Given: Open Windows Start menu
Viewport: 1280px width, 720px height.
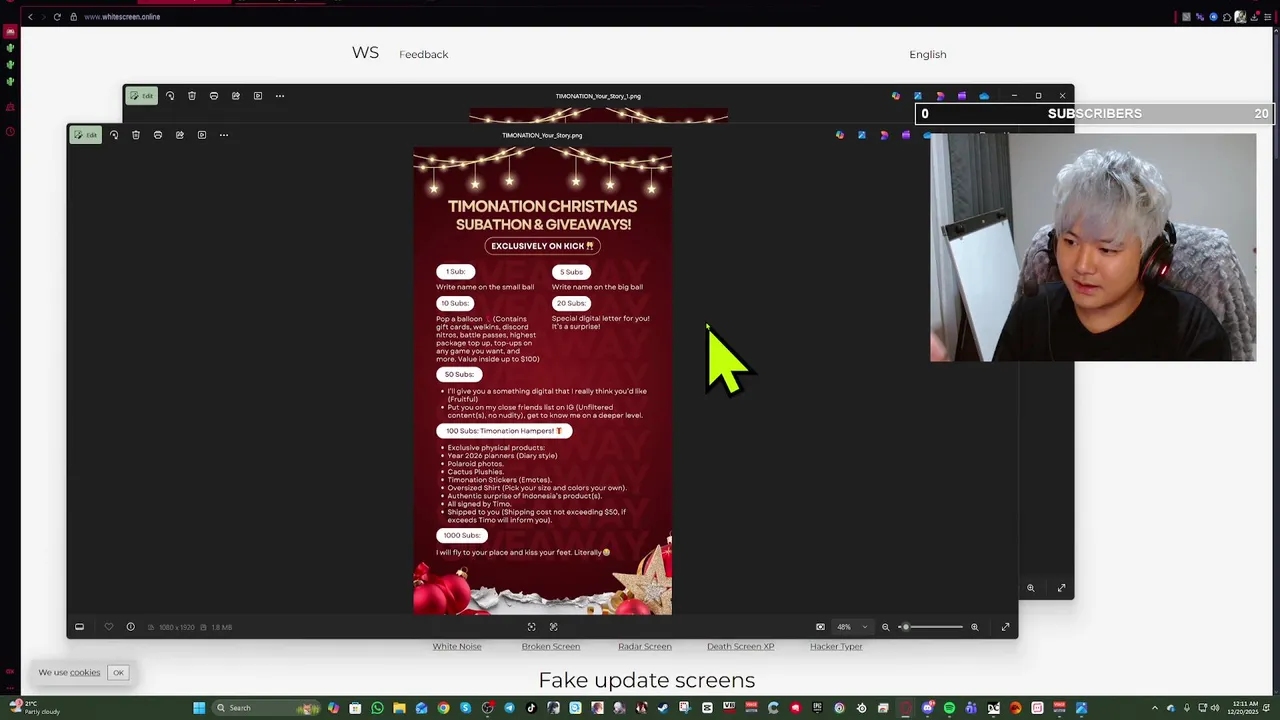Looking at the screenshot, I should click(x=199, y=708).
